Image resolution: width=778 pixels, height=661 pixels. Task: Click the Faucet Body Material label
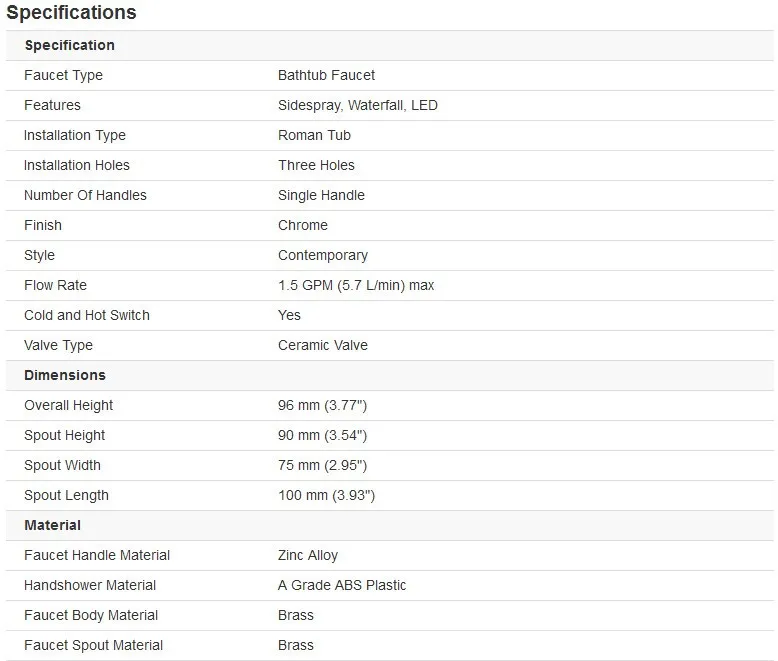[x=91, y=615]
